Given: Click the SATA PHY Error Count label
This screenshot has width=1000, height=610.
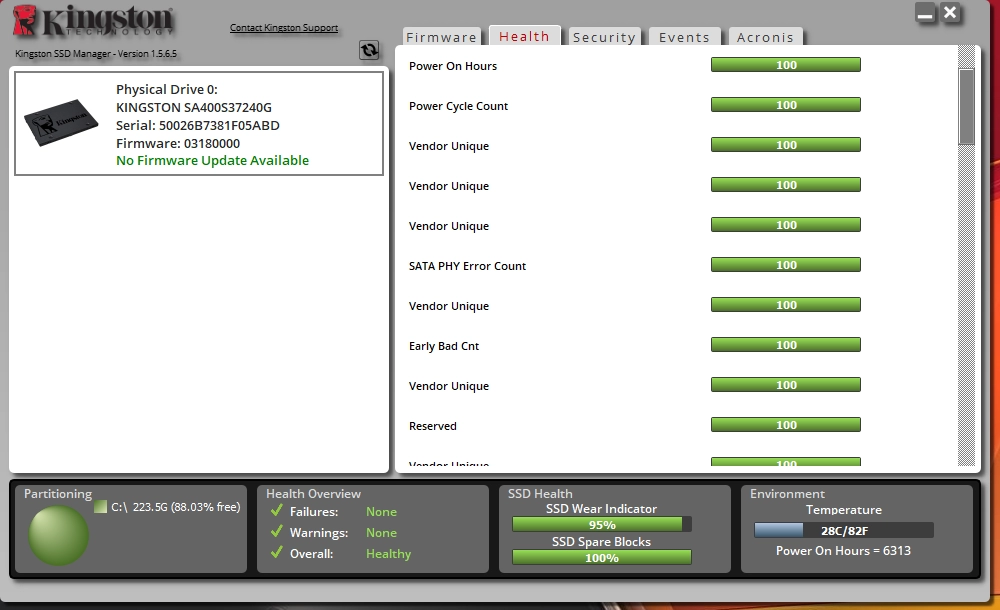Looking at the screenshot, I should [x=467, y=266].
